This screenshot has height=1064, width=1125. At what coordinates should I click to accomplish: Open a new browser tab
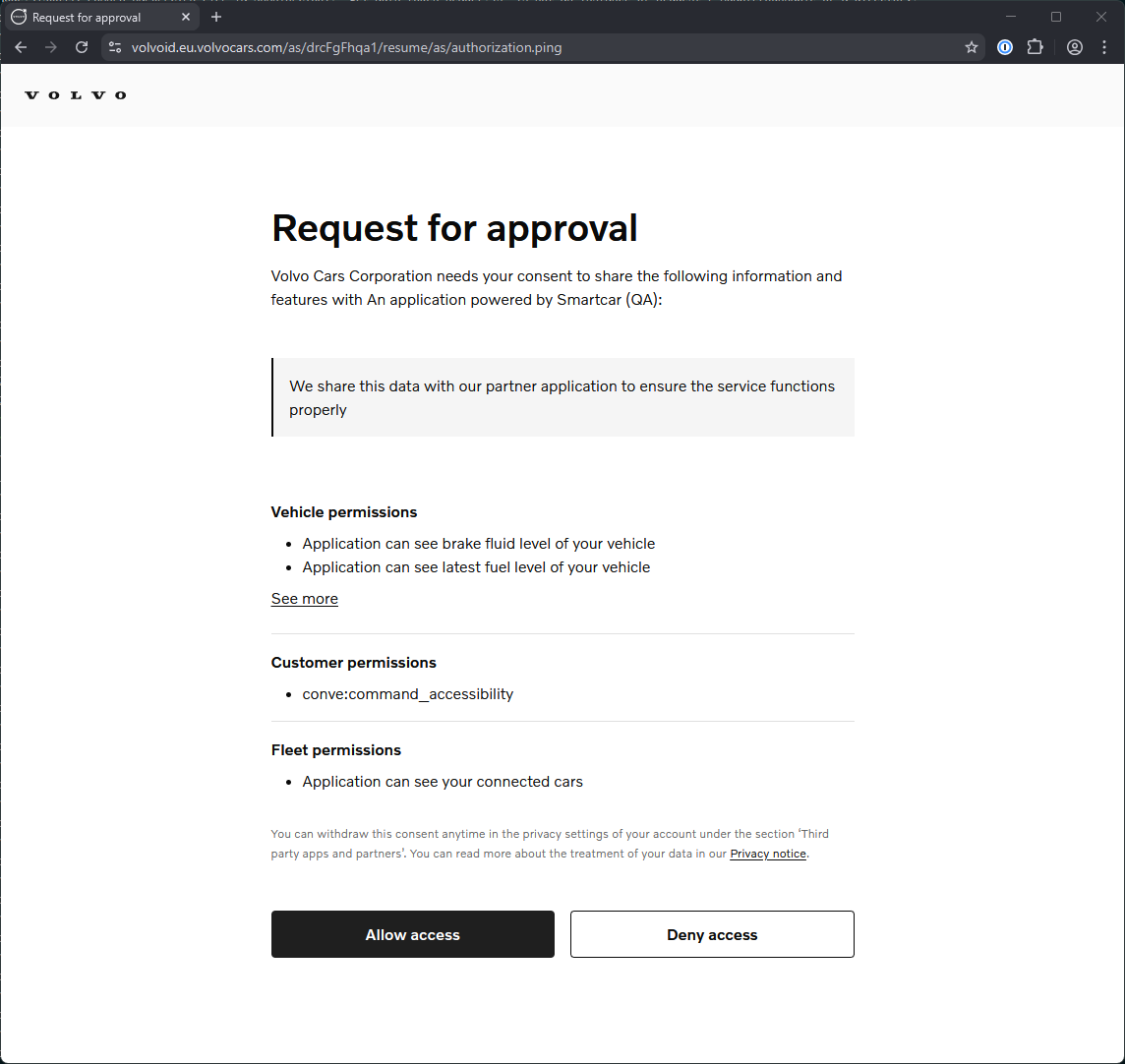click(216, 17)
